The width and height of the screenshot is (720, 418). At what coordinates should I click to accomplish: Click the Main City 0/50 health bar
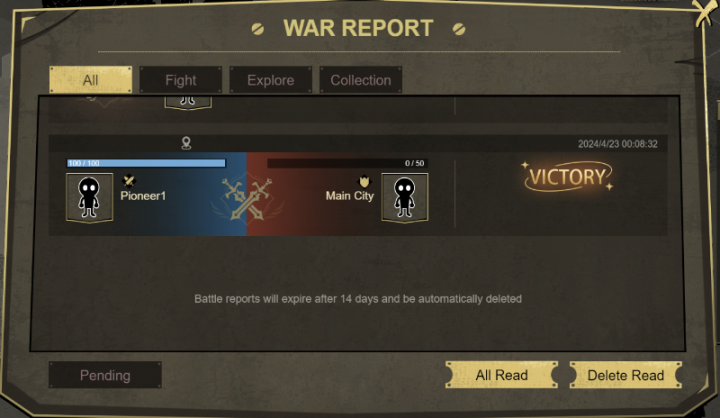[347, 163]
